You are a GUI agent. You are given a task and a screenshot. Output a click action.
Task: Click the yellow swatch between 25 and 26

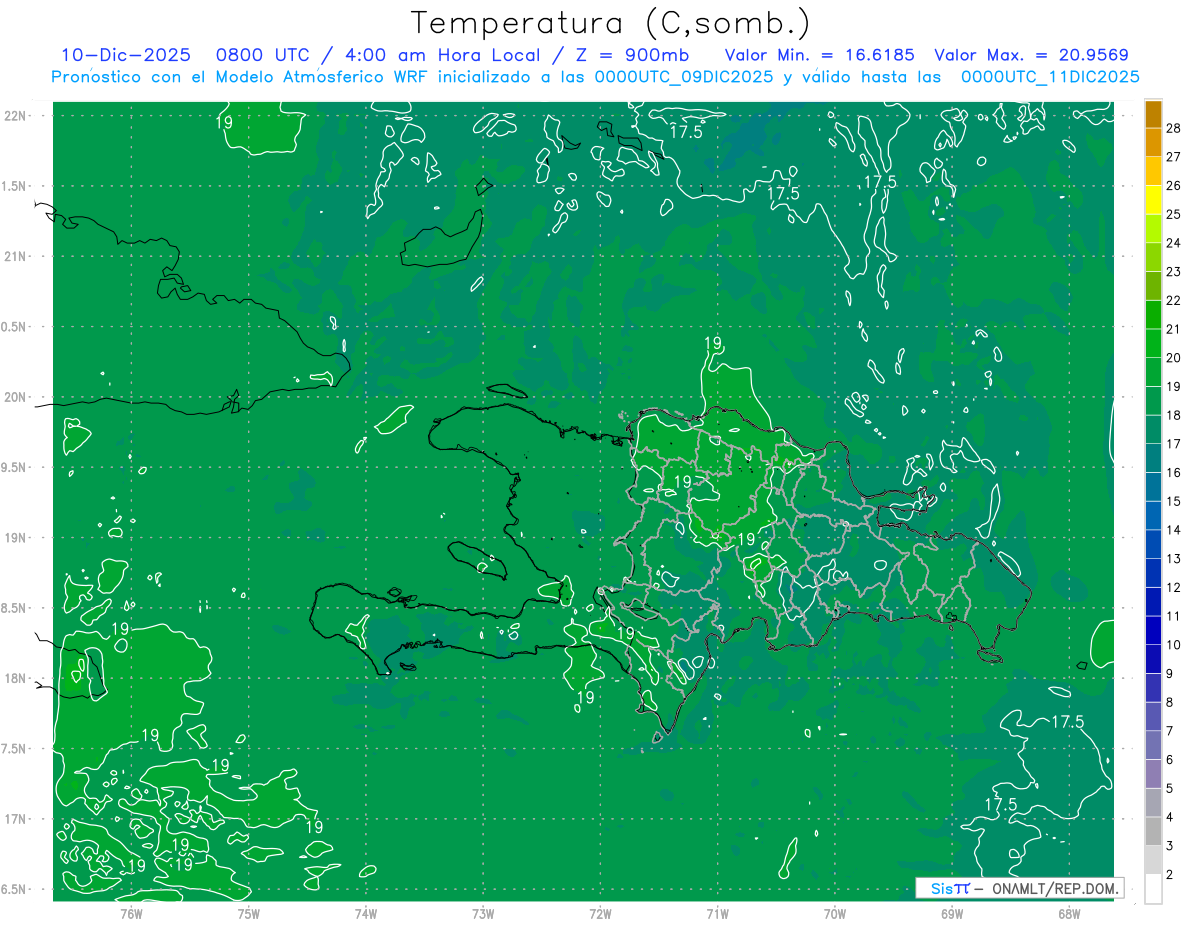tap(1153, 200)
